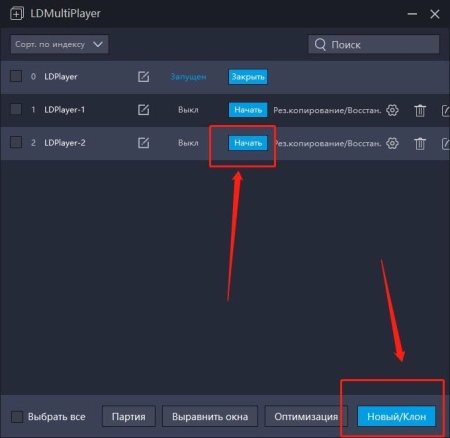
Task: Click Рез.копирование/Восстан. link for LDPlayer-2
Action: coord(327,144)
